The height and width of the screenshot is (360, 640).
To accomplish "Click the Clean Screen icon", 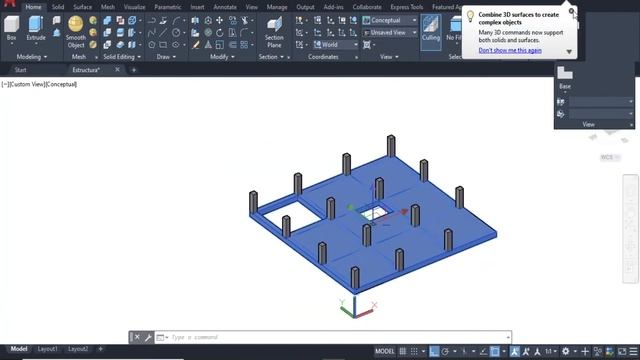I will [x=622, y=351].
